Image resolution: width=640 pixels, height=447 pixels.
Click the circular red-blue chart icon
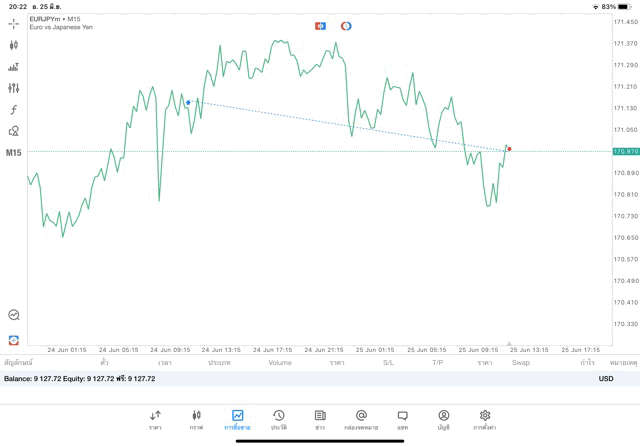(346, 25)
